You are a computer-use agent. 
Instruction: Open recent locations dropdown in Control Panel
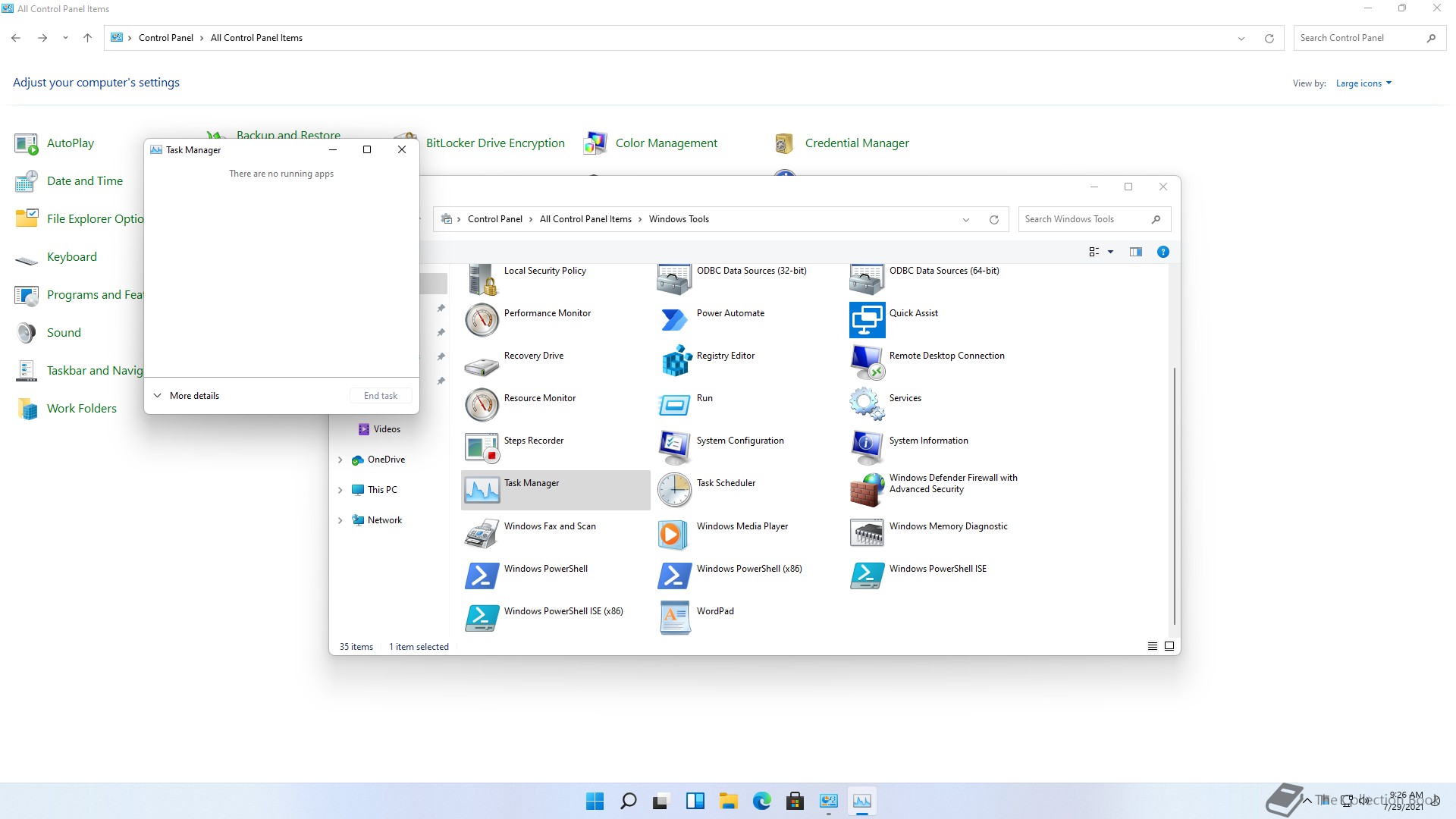65,38
